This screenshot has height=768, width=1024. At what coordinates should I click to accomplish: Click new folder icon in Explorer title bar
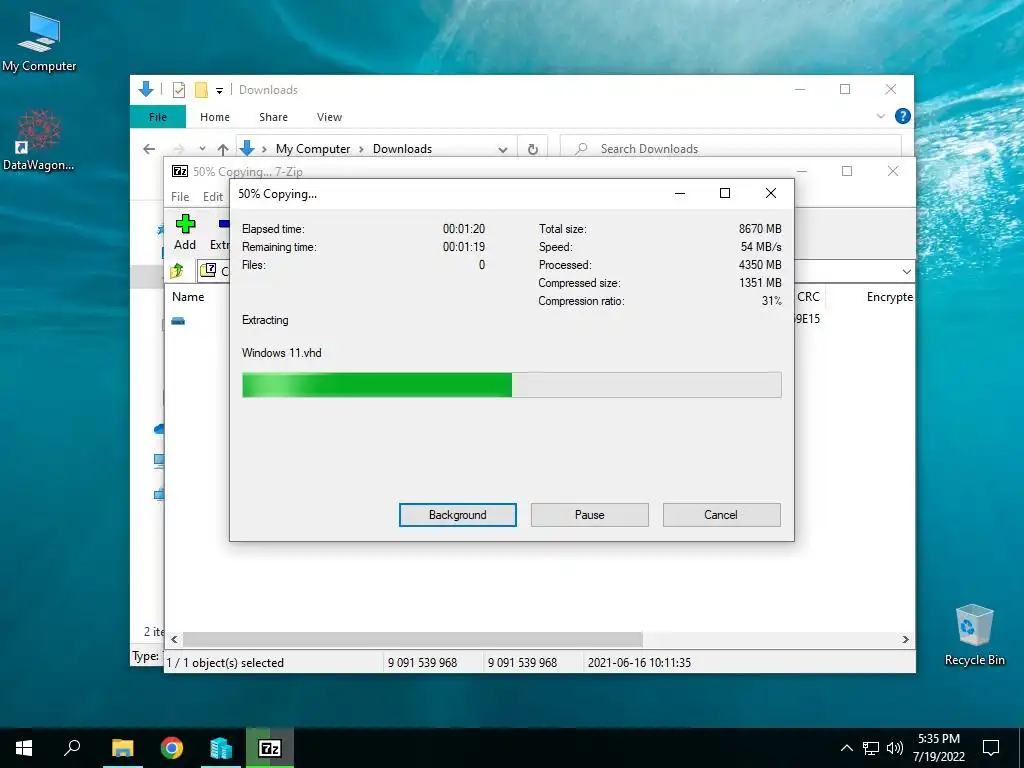[201, 90]
